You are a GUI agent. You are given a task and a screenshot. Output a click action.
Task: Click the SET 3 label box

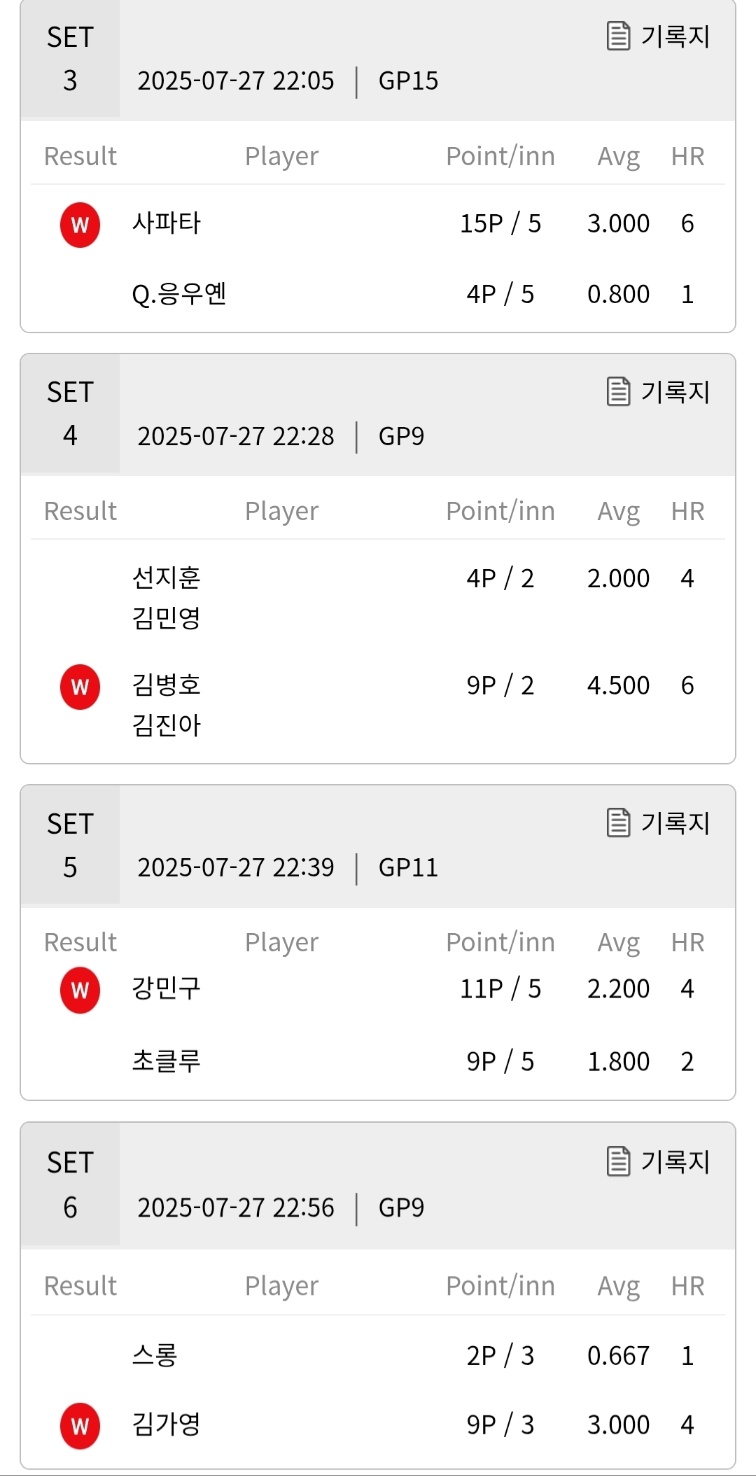point(70,59)
